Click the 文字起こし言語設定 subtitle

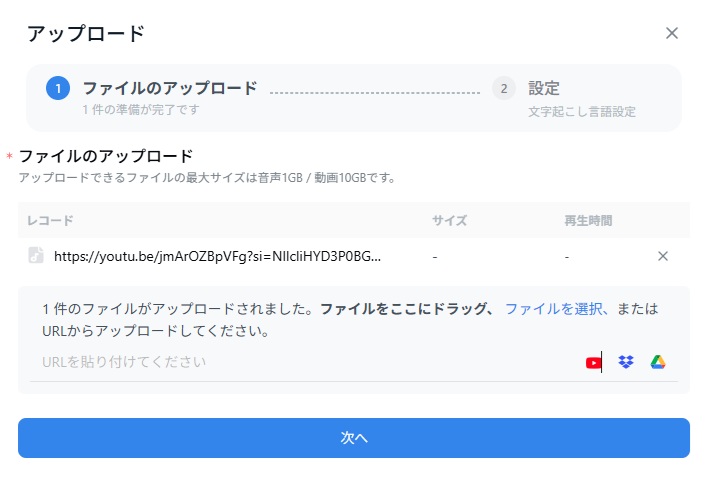point(582,112)
